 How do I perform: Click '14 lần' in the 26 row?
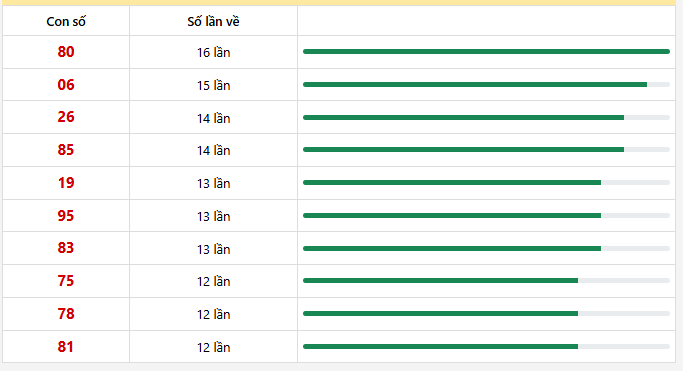tap(213, 118)
